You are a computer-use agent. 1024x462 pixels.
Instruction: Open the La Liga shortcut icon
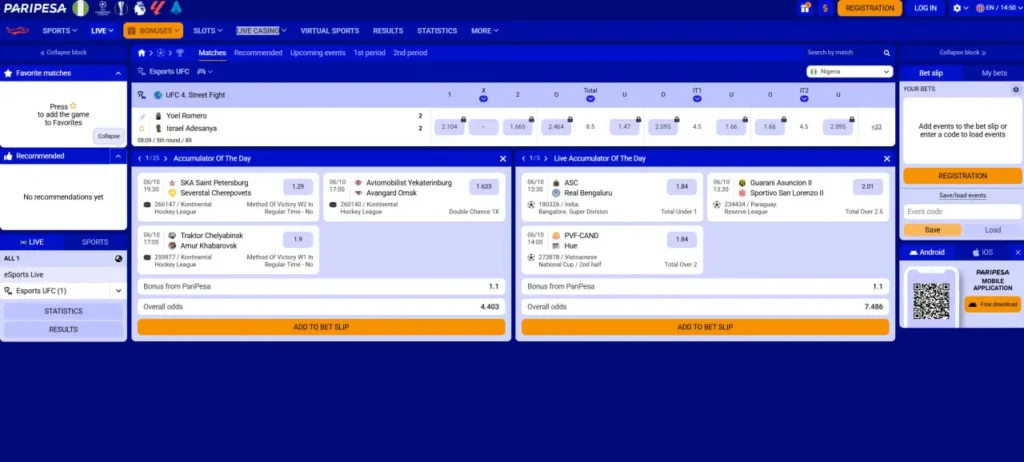[x=157, y=8]
